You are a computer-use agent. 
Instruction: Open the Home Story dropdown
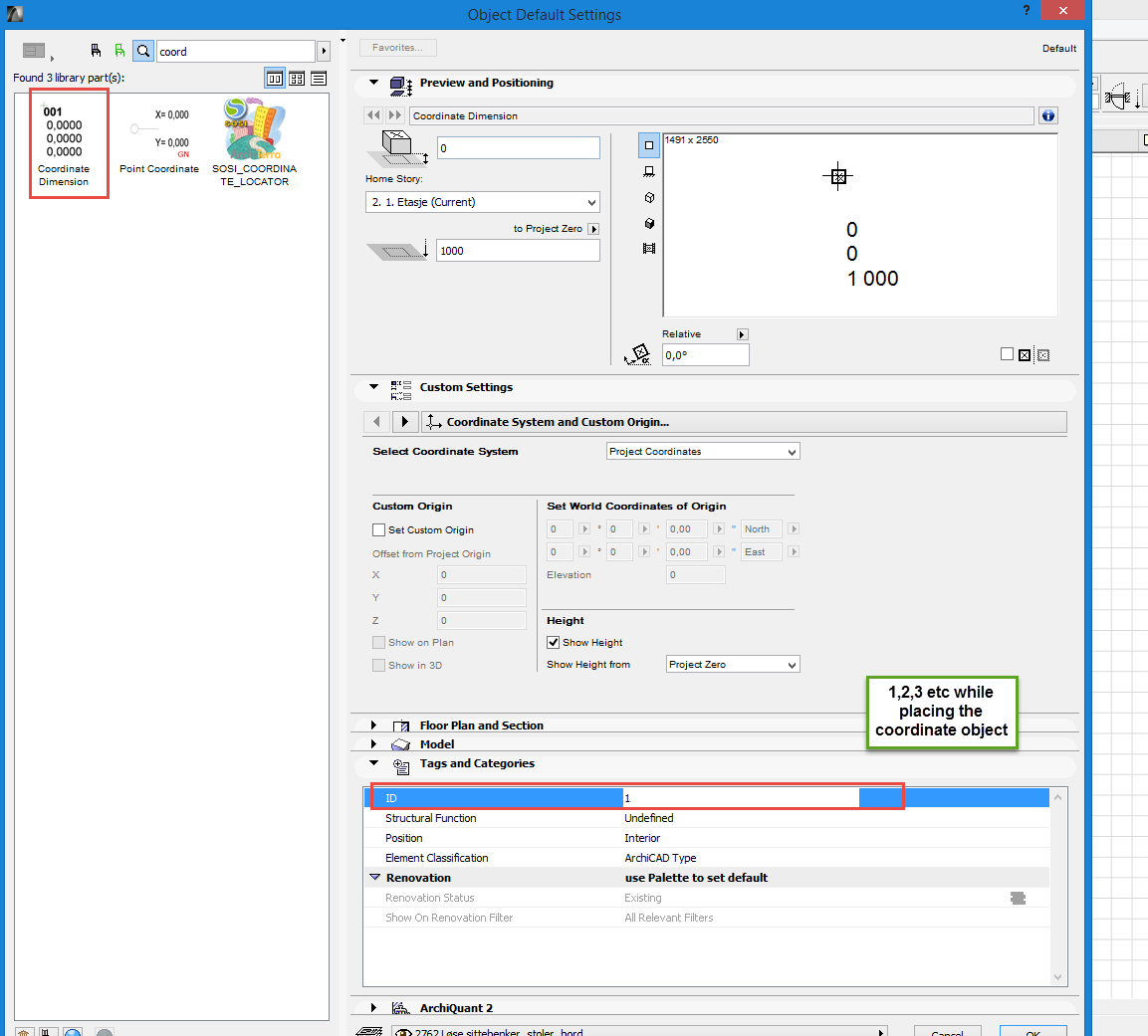(482, 202)
